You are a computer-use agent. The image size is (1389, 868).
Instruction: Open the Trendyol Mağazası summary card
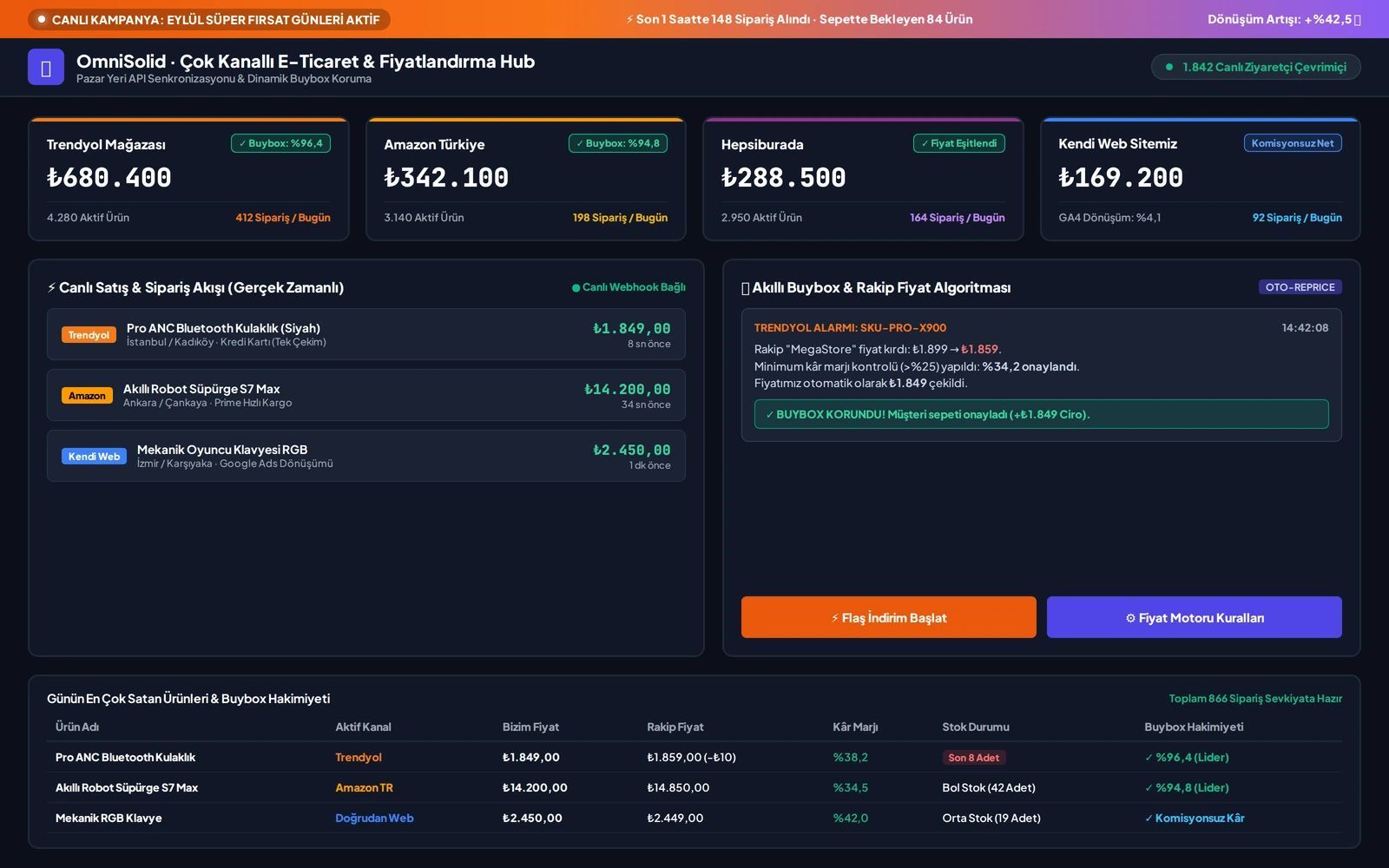[188, 179]
